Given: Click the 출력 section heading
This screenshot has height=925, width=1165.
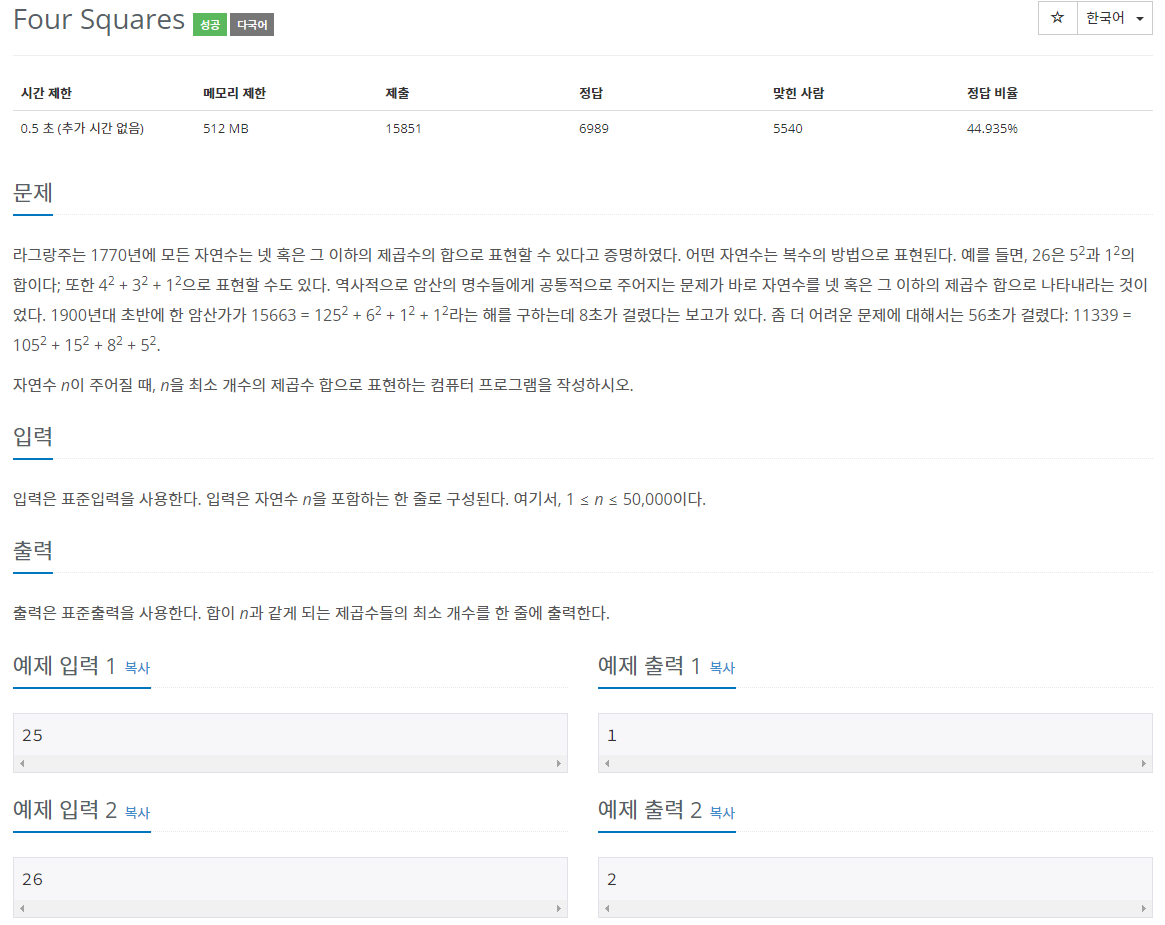Looking at the screenshot, I should [33, 551].
